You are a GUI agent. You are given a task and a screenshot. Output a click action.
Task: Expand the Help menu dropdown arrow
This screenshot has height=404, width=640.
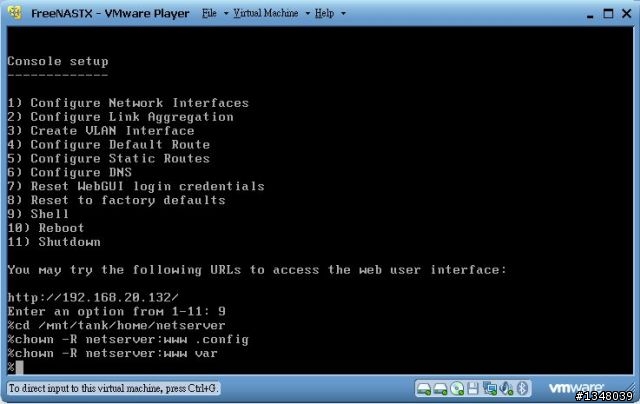click(343, 13)
